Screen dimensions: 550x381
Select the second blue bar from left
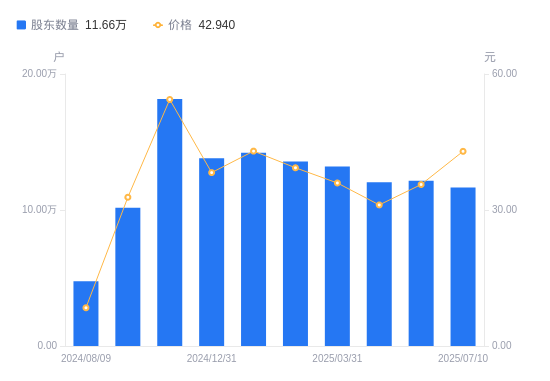coord(128,277)
